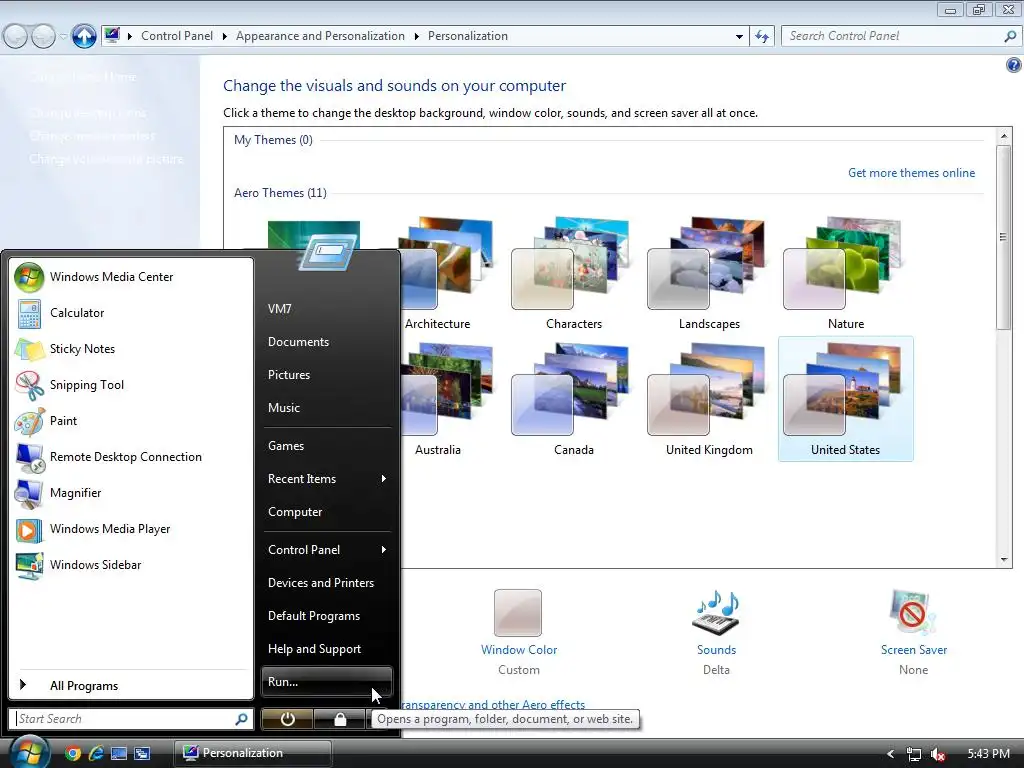Select the Landscapes theme
This screenshot has width=1024, height=768.
coord(709,274)
